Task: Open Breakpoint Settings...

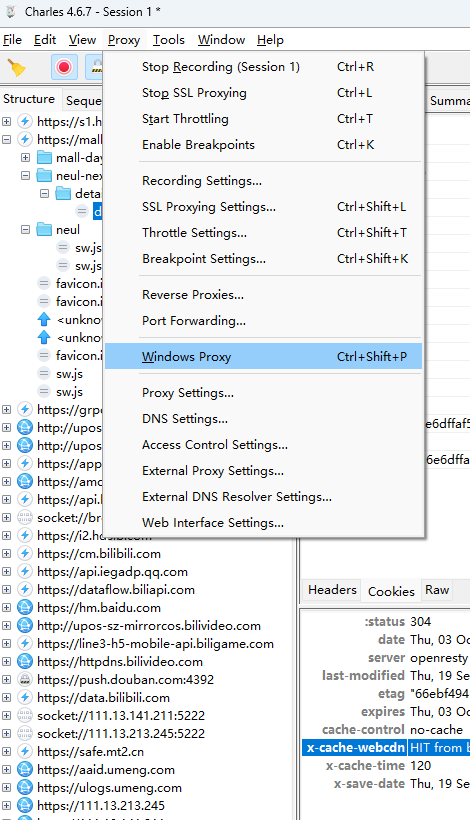Action: pyautogui.click(x=263, y=258)
